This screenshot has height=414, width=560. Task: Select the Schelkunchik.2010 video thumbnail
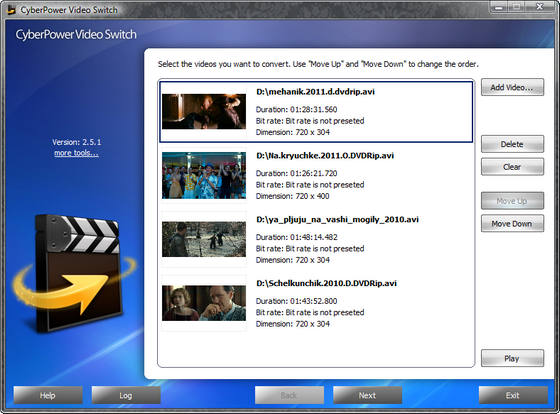point(204,303)
